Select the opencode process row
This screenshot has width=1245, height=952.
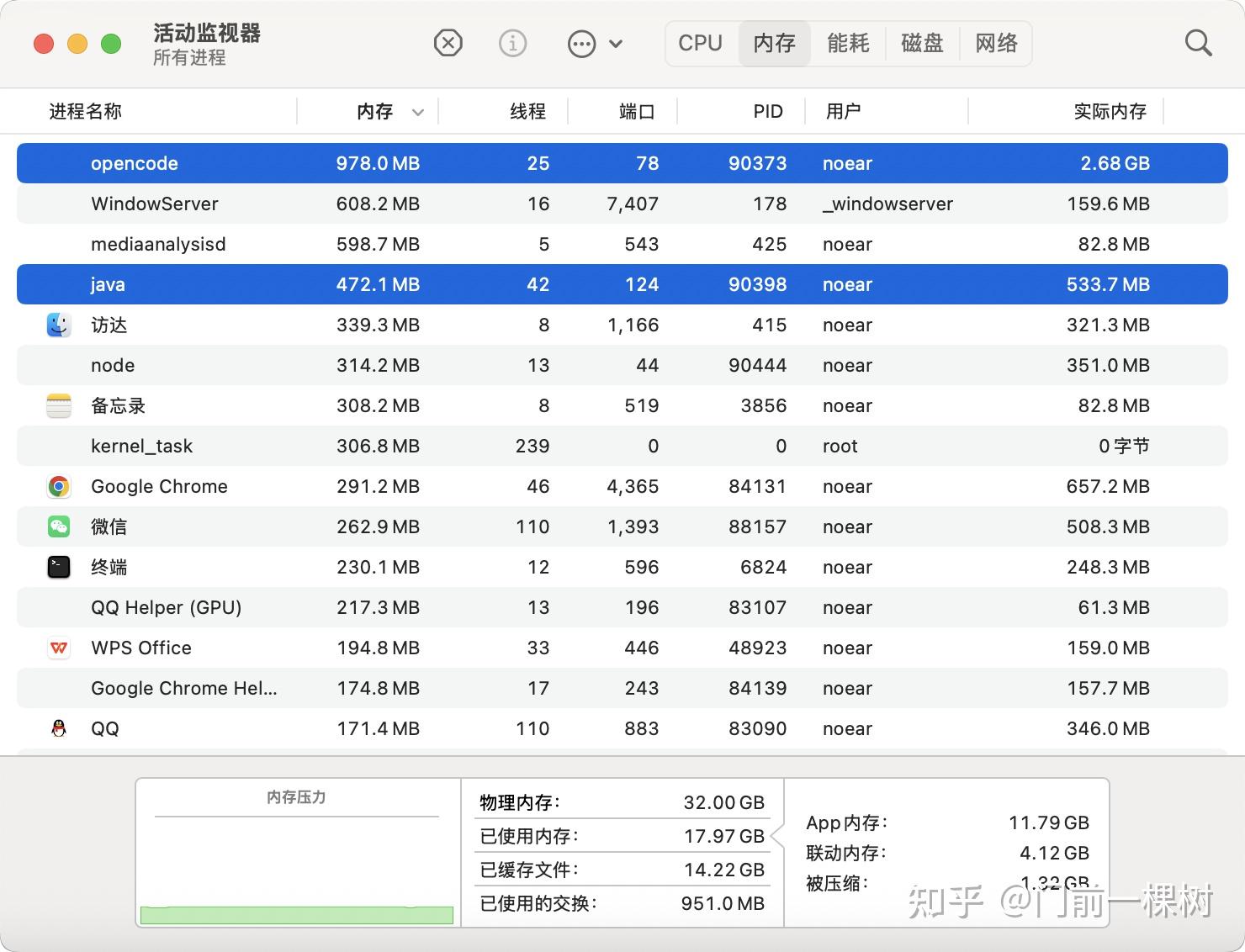pos(622,163)
